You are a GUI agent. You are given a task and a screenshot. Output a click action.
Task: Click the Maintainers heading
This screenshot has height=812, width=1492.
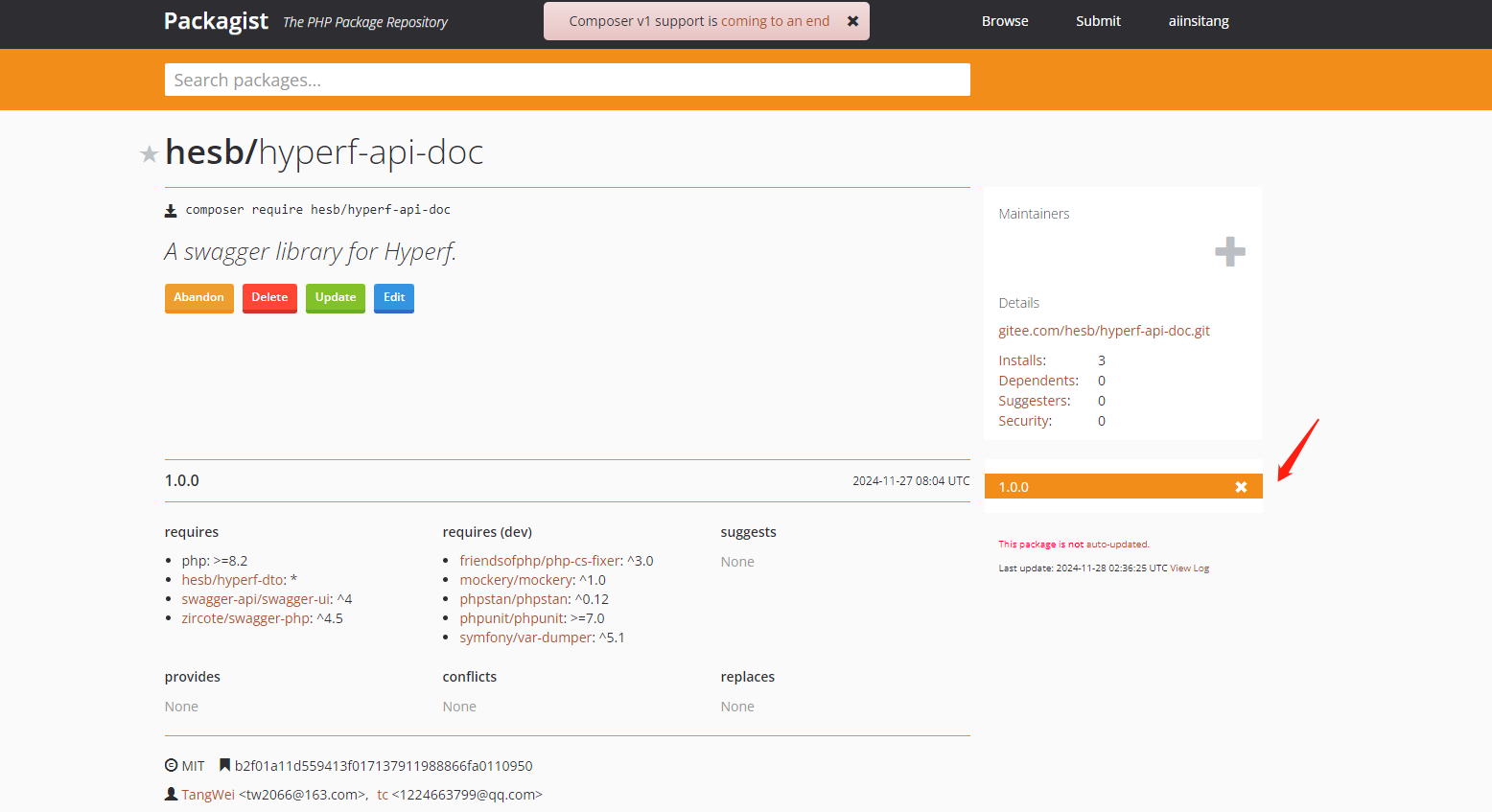pyautogui.click(x=1034, y=214)
